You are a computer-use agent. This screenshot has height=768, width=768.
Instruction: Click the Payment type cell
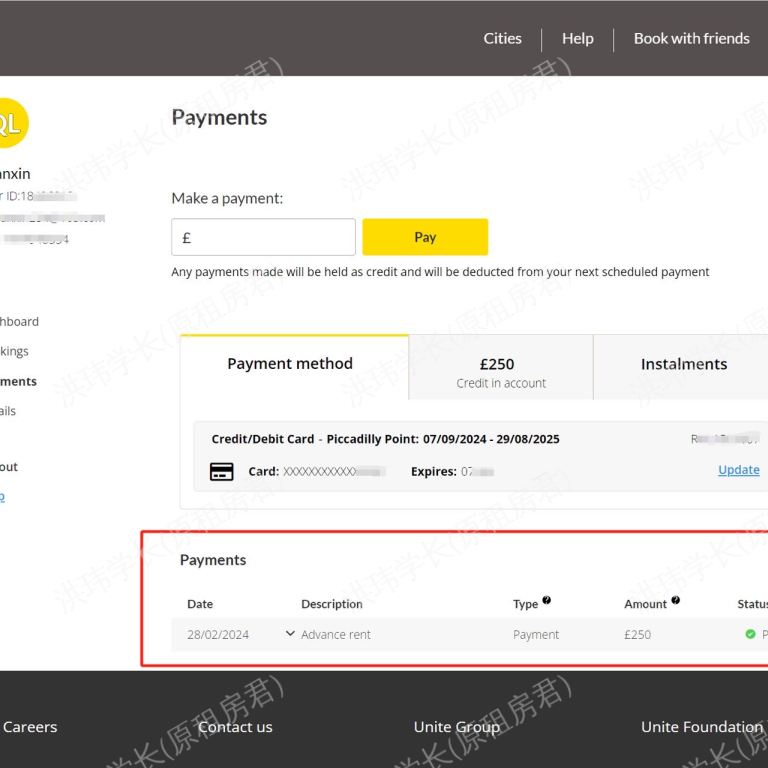536,634
